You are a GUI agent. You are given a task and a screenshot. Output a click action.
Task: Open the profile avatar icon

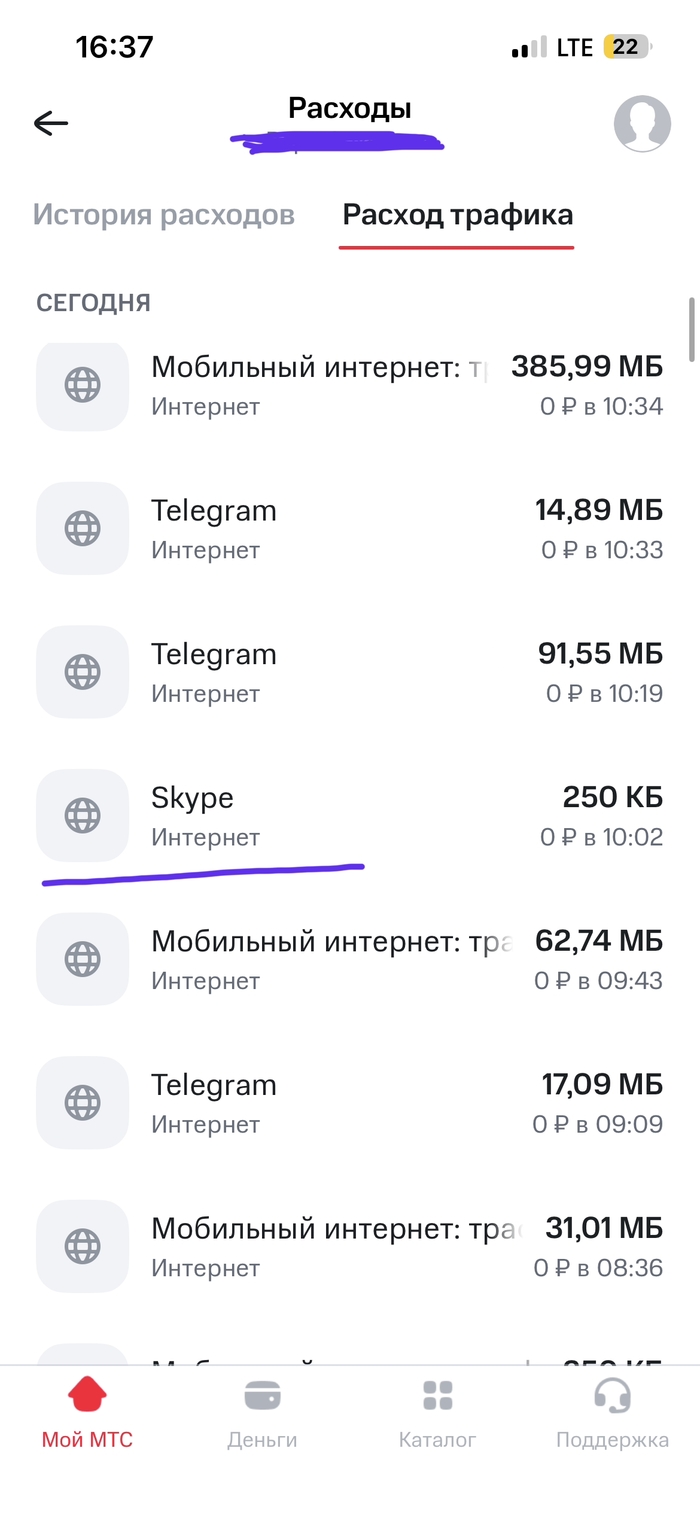(641, 124)
